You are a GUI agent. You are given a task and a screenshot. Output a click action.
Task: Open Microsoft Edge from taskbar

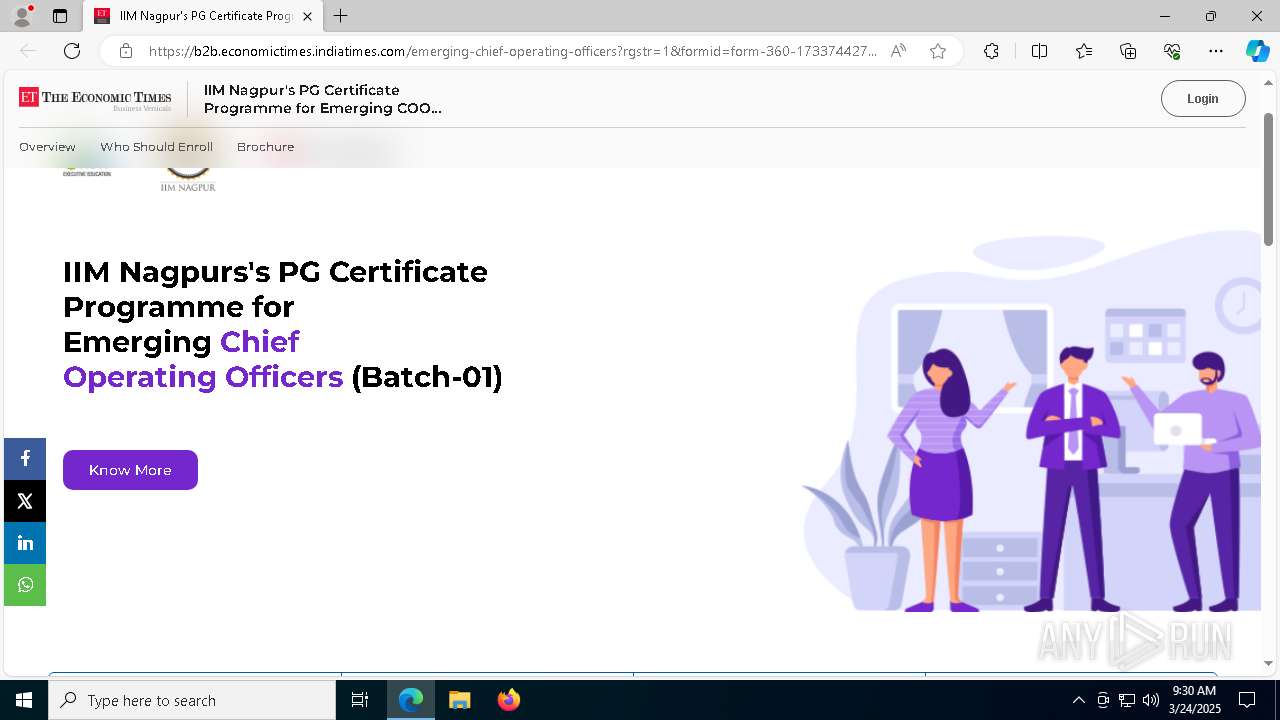(x=411, y=700)
